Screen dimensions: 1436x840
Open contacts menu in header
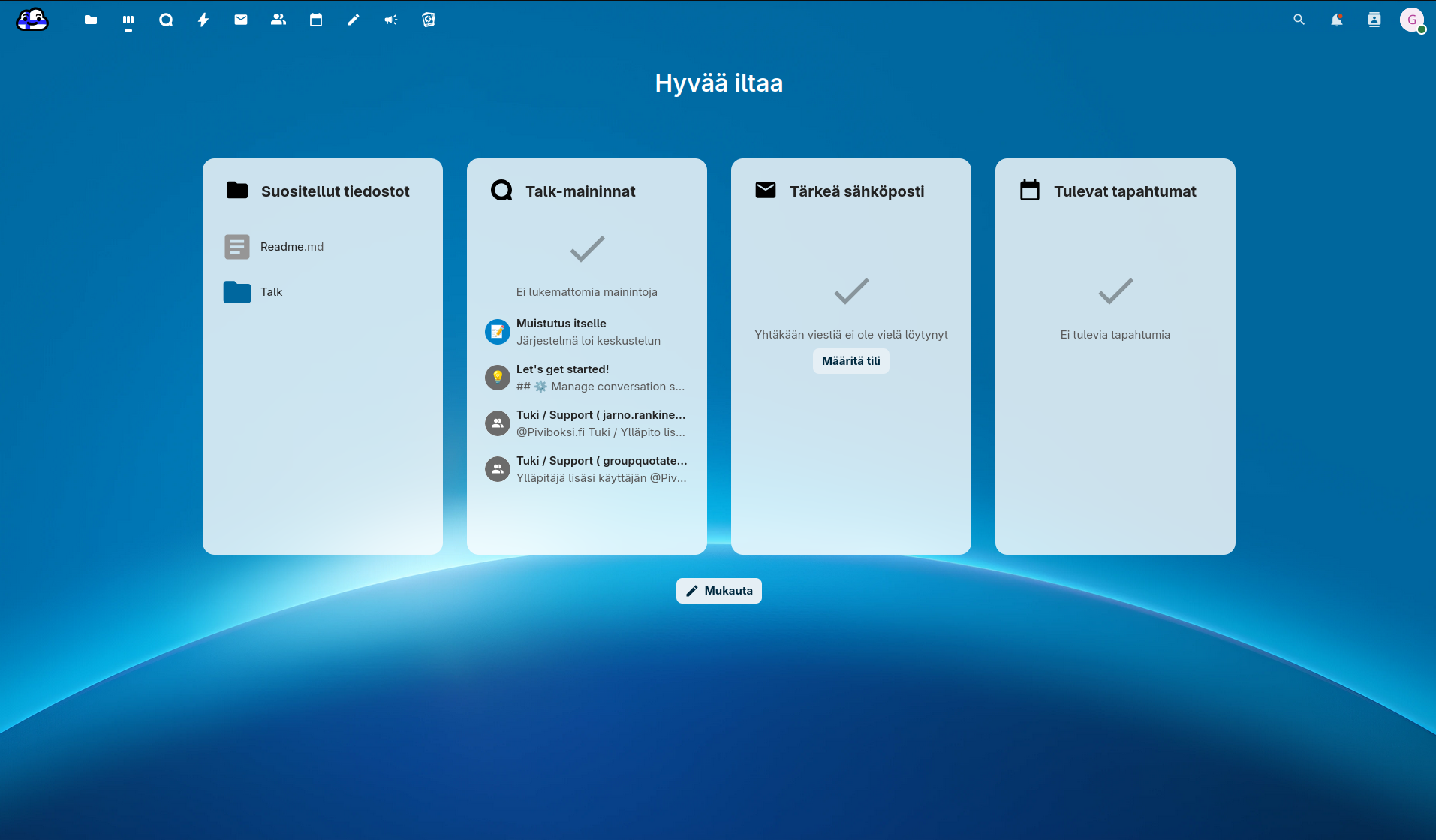tap(1374, 20)
